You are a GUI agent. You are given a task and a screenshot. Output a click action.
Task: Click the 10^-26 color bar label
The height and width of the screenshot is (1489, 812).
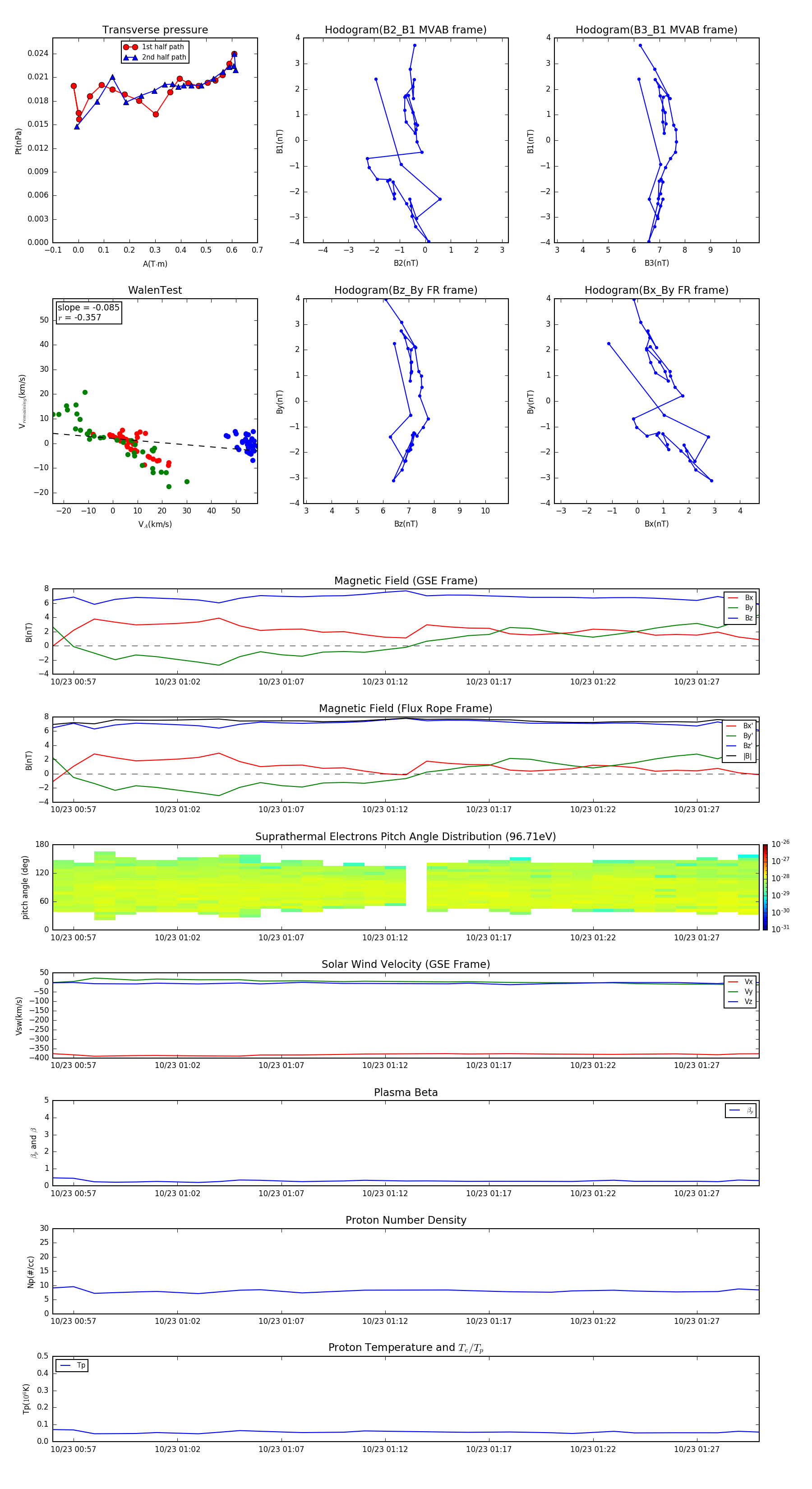click(780, 844)
